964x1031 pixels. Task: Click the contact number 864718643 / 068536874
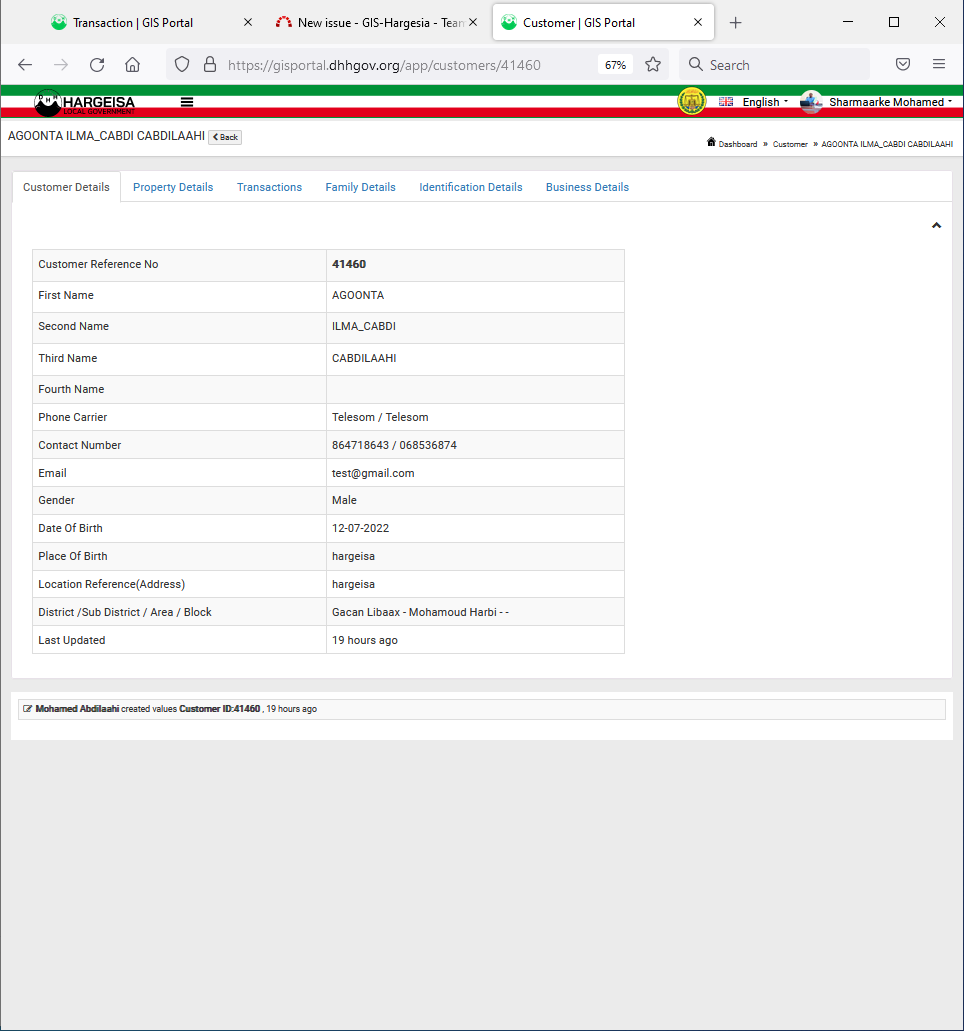(x=394, y=445)
